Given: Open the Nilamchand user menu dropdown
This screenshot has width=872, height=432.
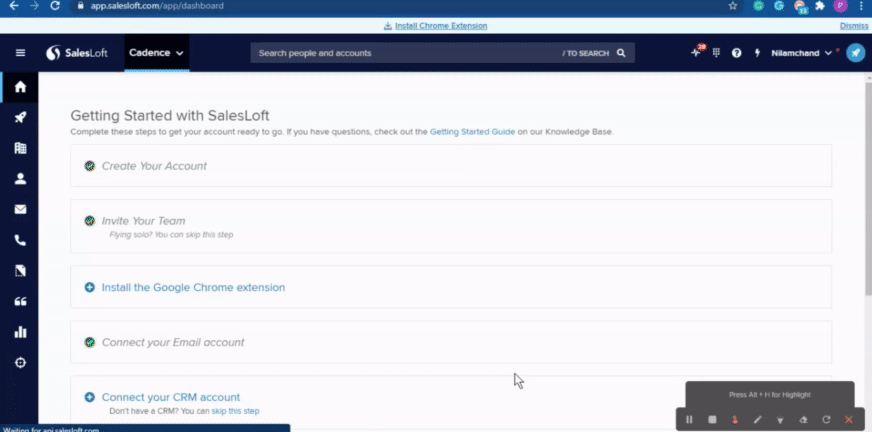Looking at the screenshot, I should pyautogui.click(x=801, y=53).
